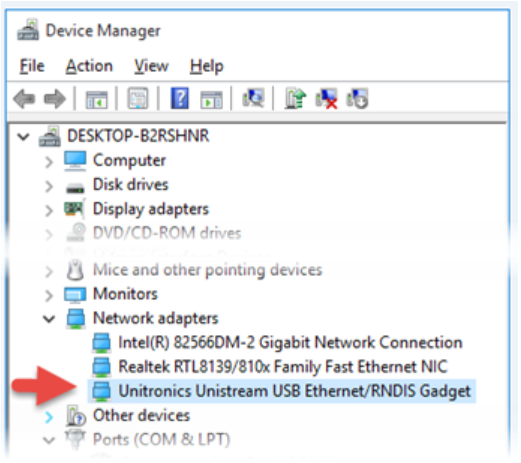
Task: Select Intel(R) 82566DM-2 Gigabit Network Connection
Action: (x=277, y=342)
